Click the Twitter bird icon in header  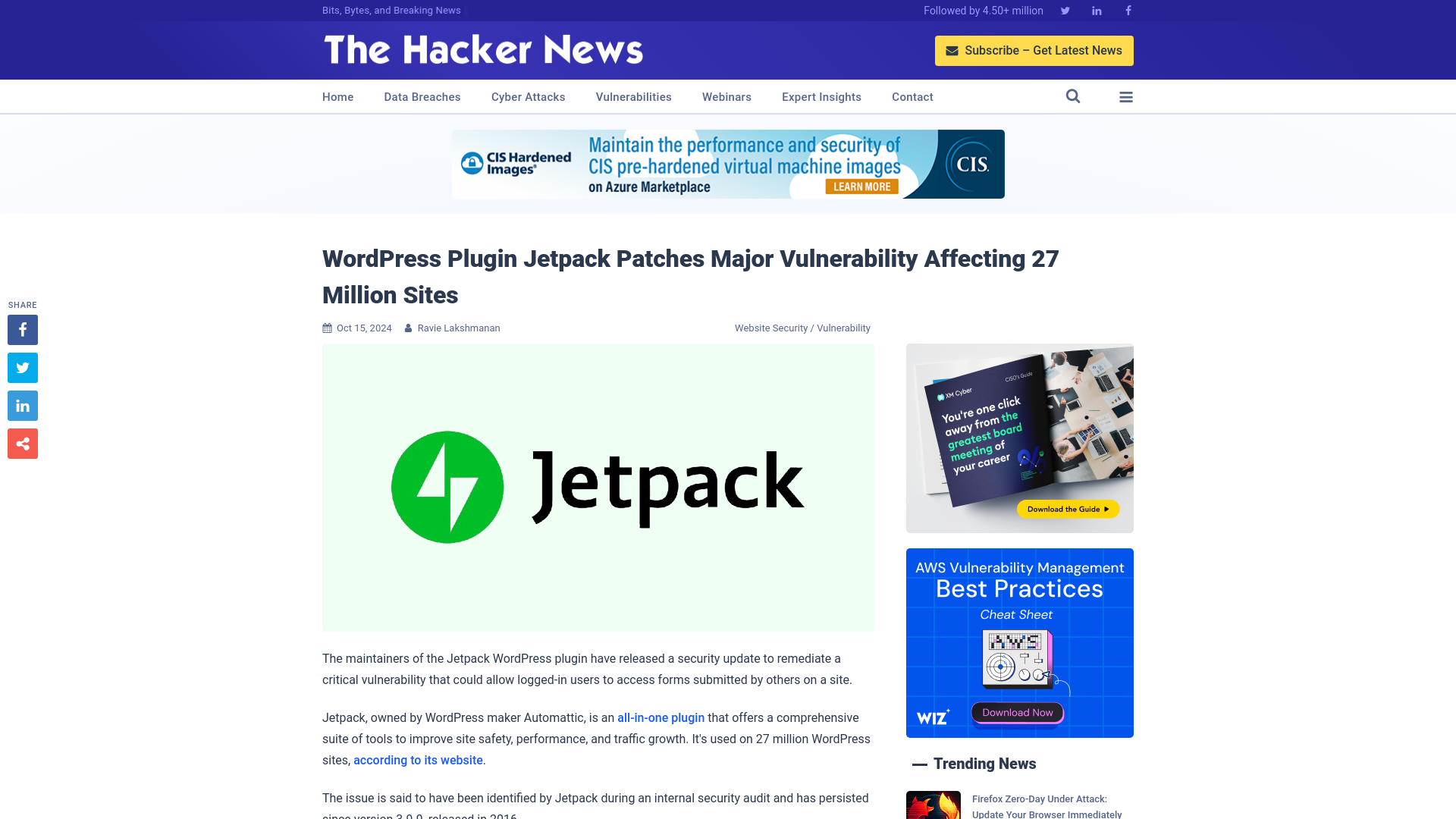click(x=1065, y=10)
